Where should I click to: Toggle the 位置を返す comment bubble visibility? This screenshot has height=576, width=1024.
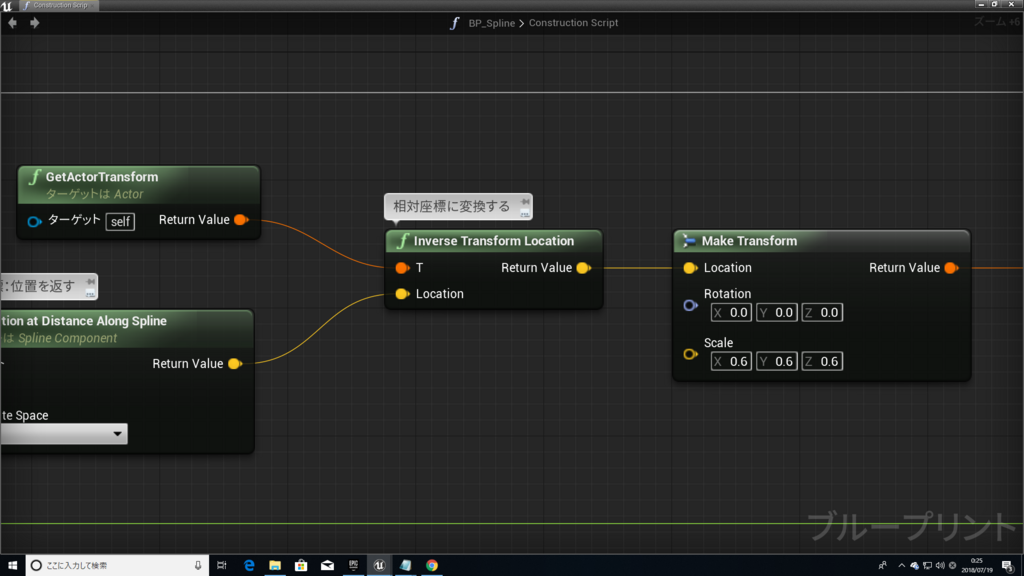90,293
